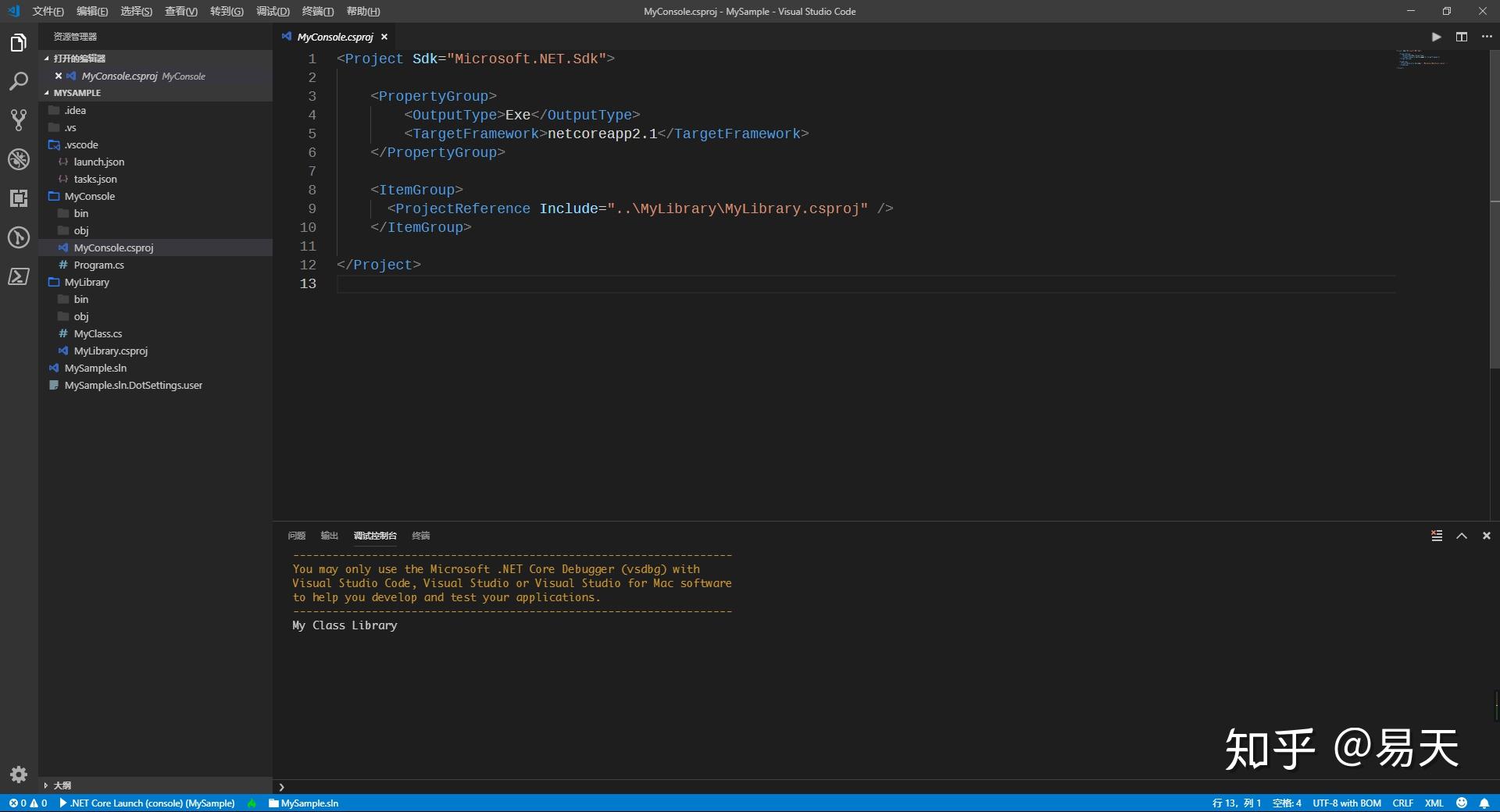The width and height of the screenshot is (1500, 812).
Task: Open the Search view in activity bar
Action: click(x=19, y=81)
